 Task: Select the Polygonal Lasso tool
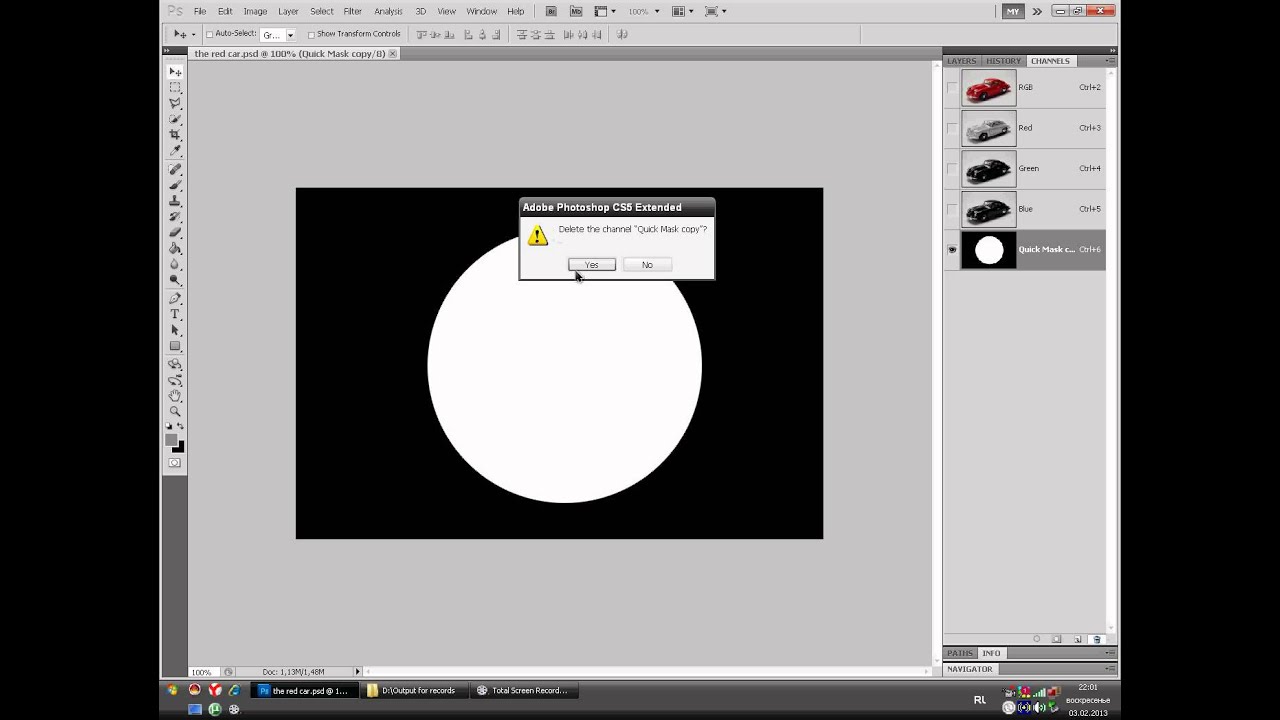click(x=175, y=103)
